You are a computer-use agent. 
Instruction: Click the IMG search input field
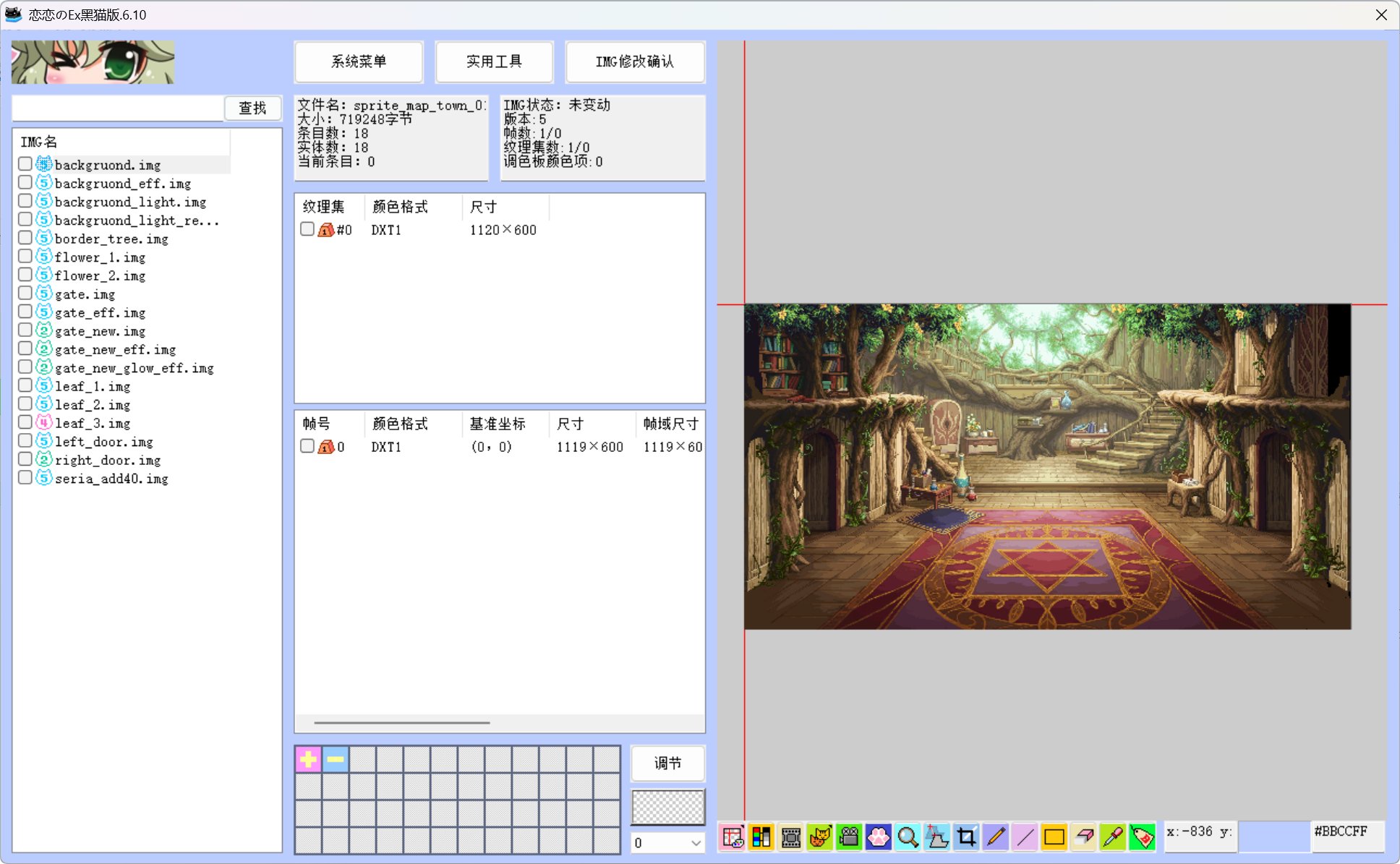[x=118, y=108]
